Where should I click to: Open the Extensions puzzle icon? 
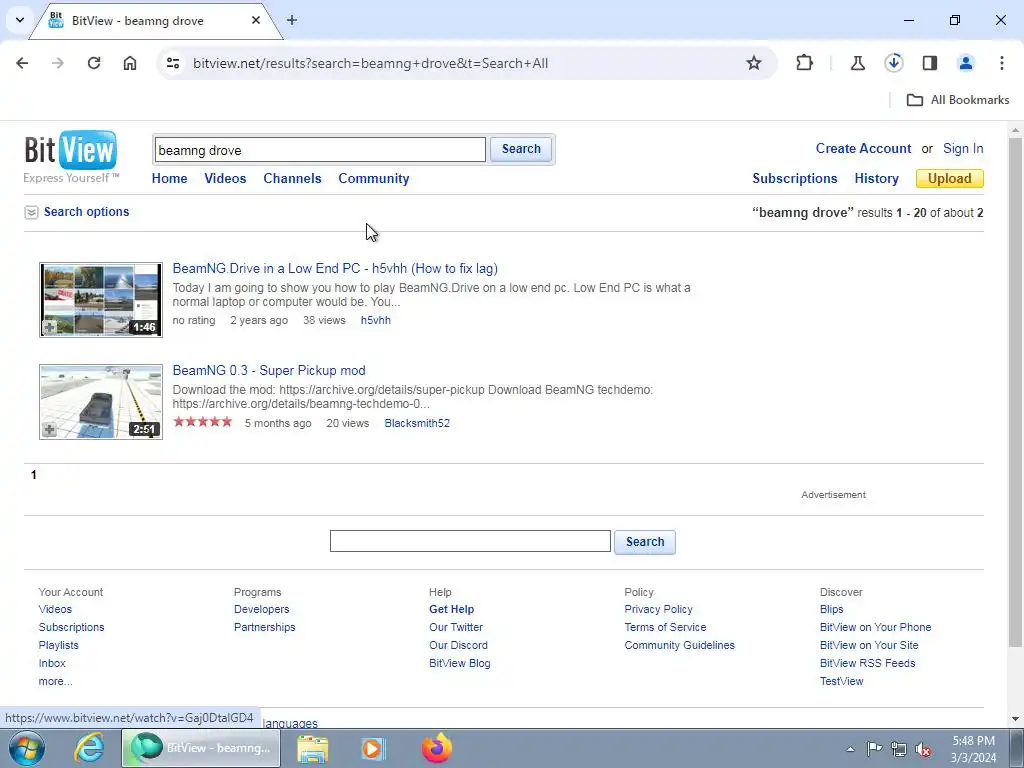(805, 63)
